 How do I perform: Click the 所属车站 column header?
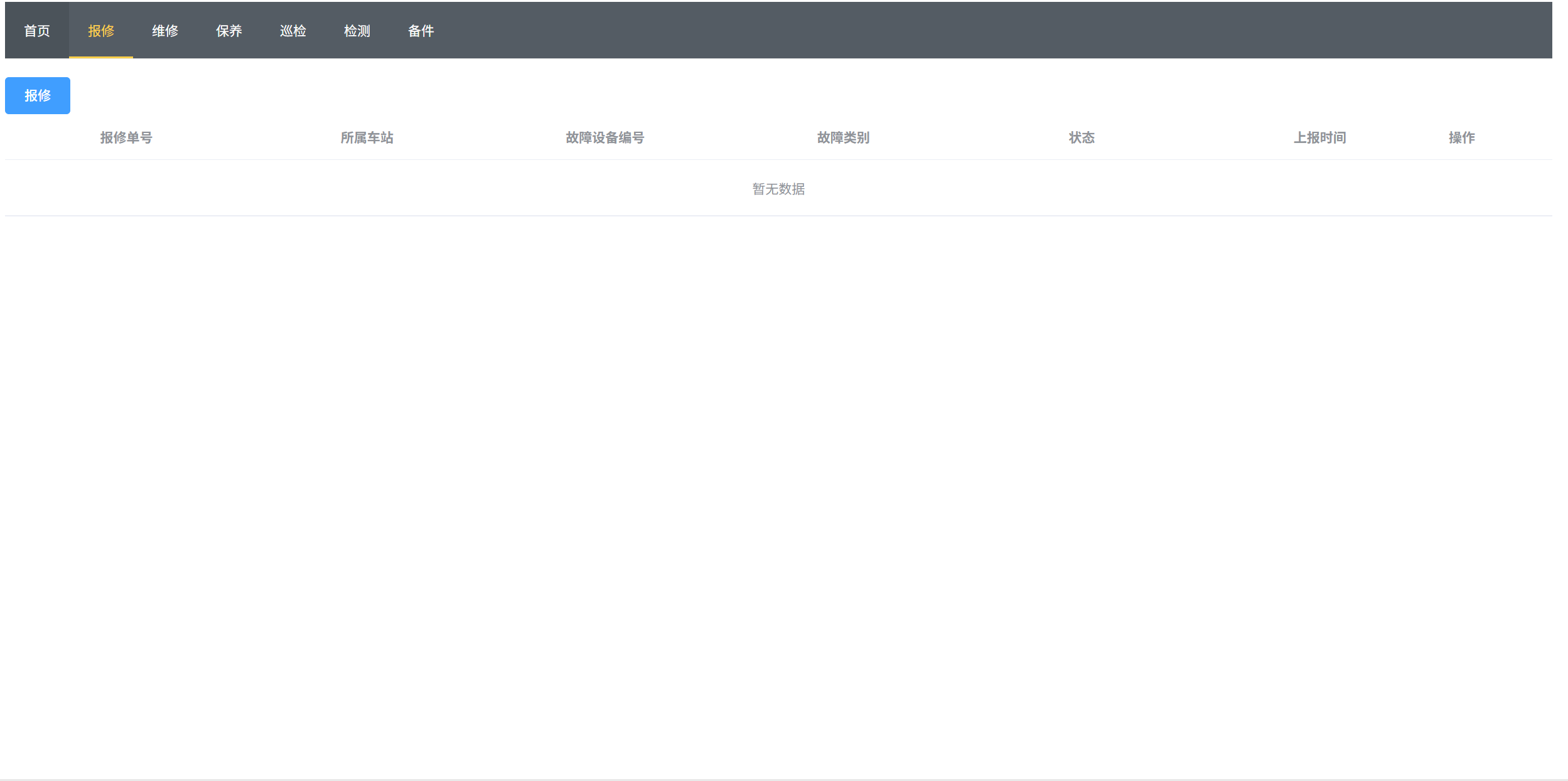coord(367,137)
